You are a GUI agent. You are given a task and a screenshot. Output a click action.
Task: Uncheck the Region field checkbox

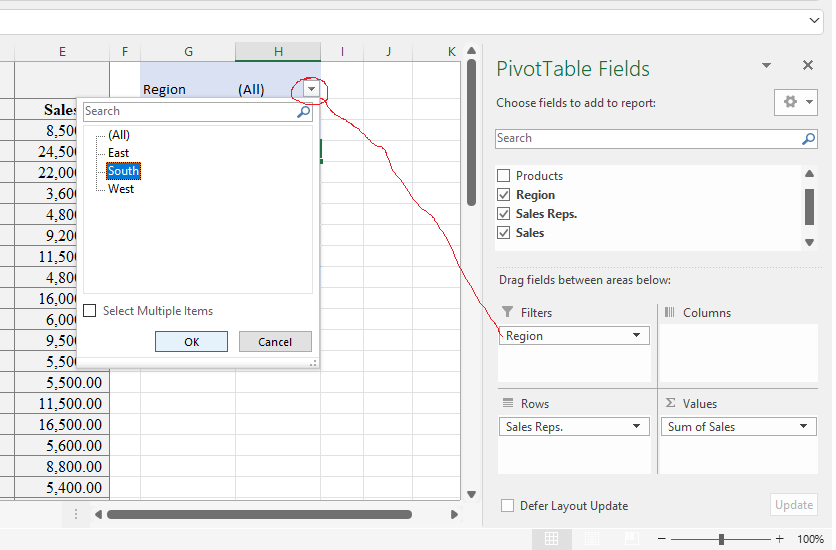tap(503, 195)
